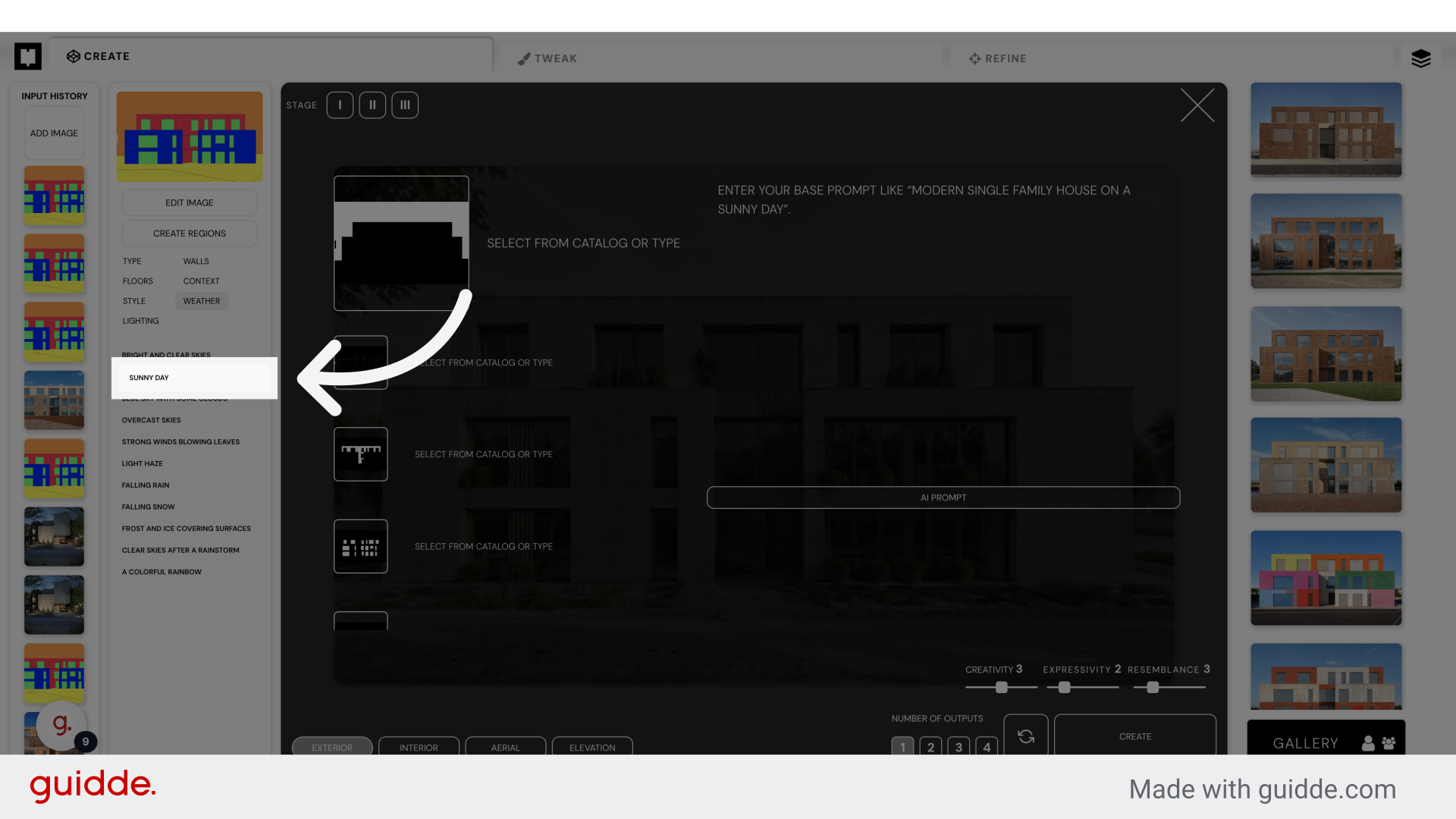Set number of outputs to 4
The height and width of the screenshot is (819, 1456).
pos(987,746)
